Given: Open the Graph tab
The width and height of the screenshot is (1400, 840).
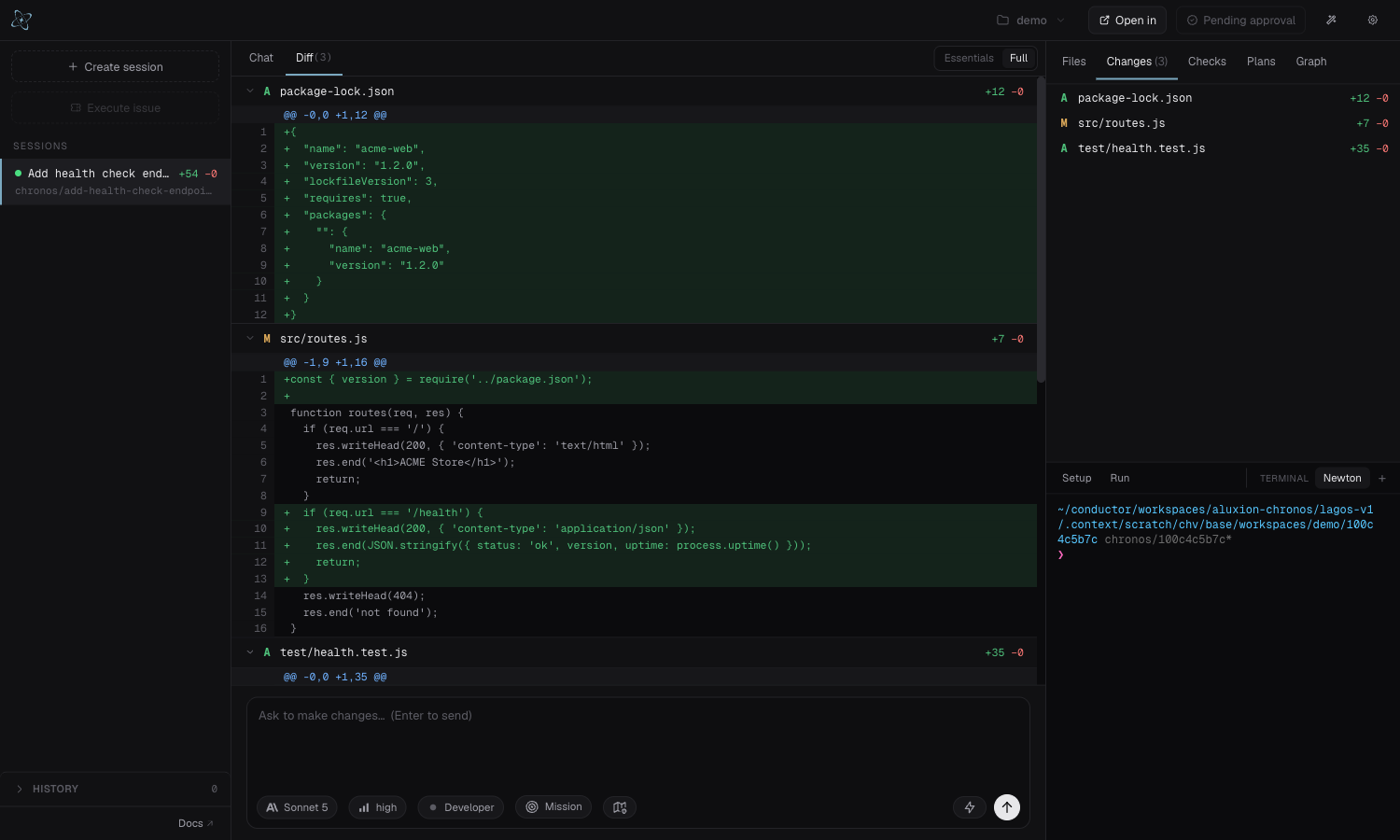Looking at the screenshot, I should [x=1311, y=62].
